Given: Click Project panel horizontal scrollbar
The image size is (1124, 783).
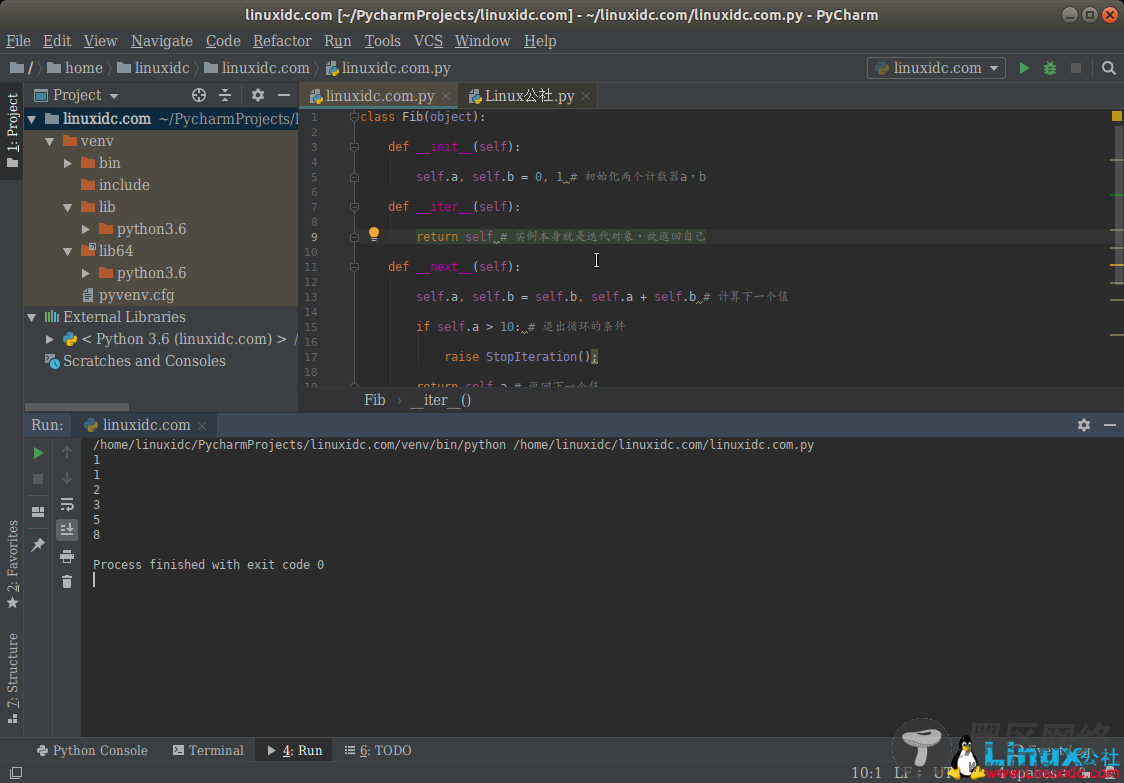Looking at the screenshot, I should pos(77,407).
